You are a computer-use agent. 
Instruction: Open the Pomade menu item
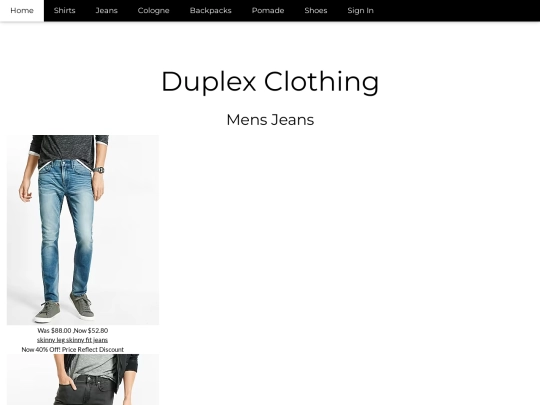point(268,10)
